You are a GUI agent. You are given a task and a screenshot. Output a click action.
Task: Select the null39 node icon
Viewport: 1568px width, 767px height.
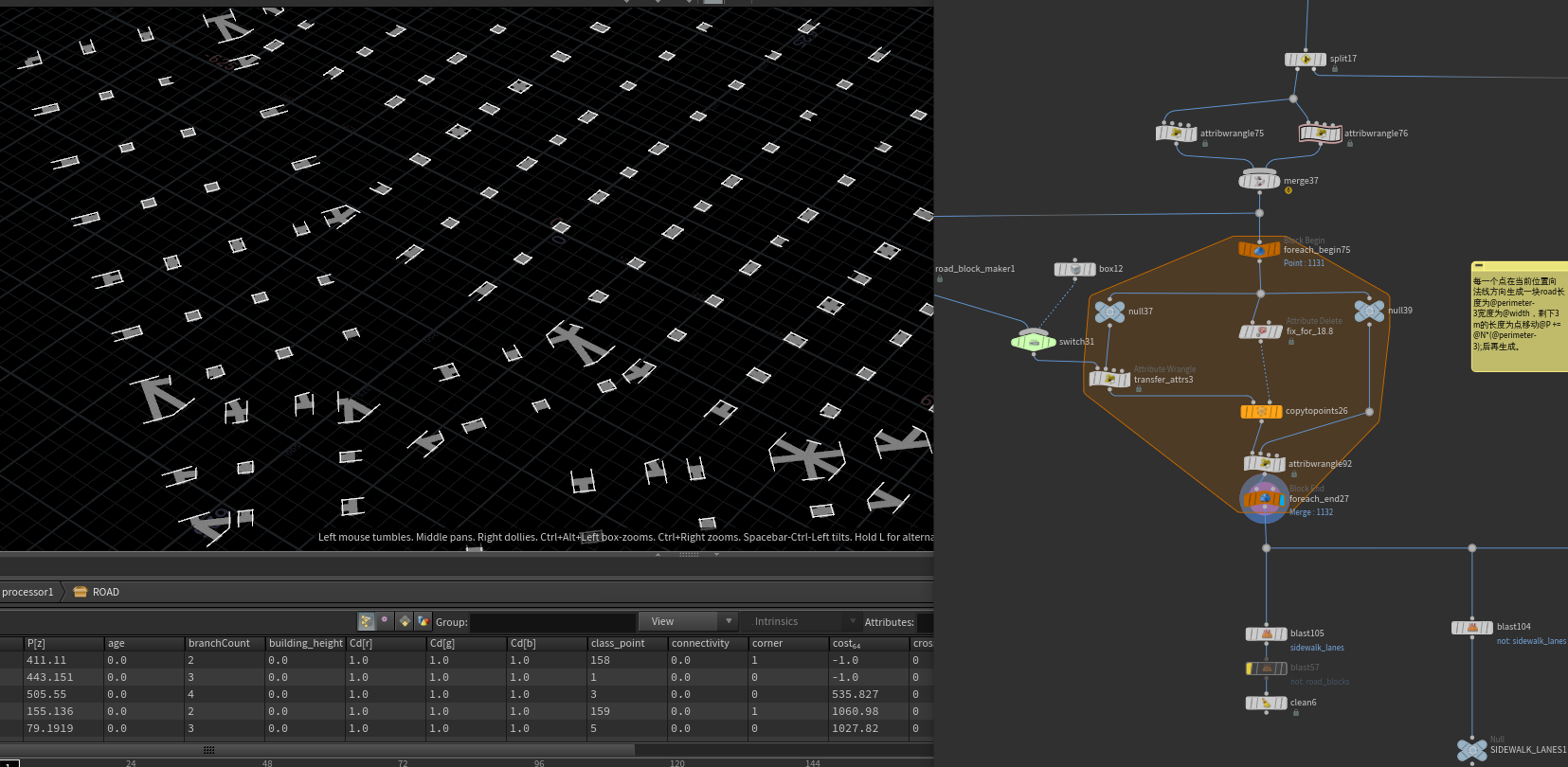coord(1369,311)
